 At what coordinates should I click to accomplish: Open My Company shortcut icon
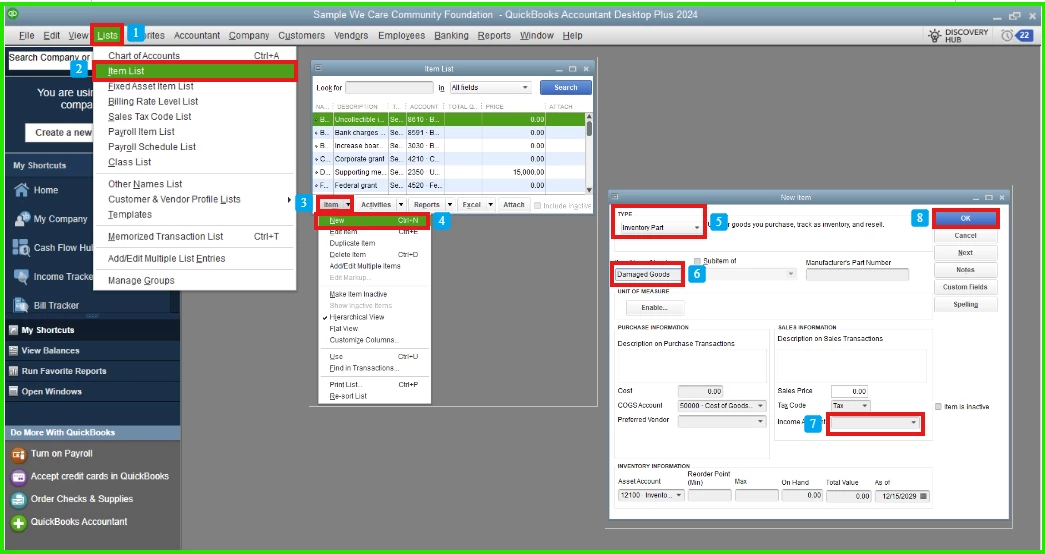point(21,219)
